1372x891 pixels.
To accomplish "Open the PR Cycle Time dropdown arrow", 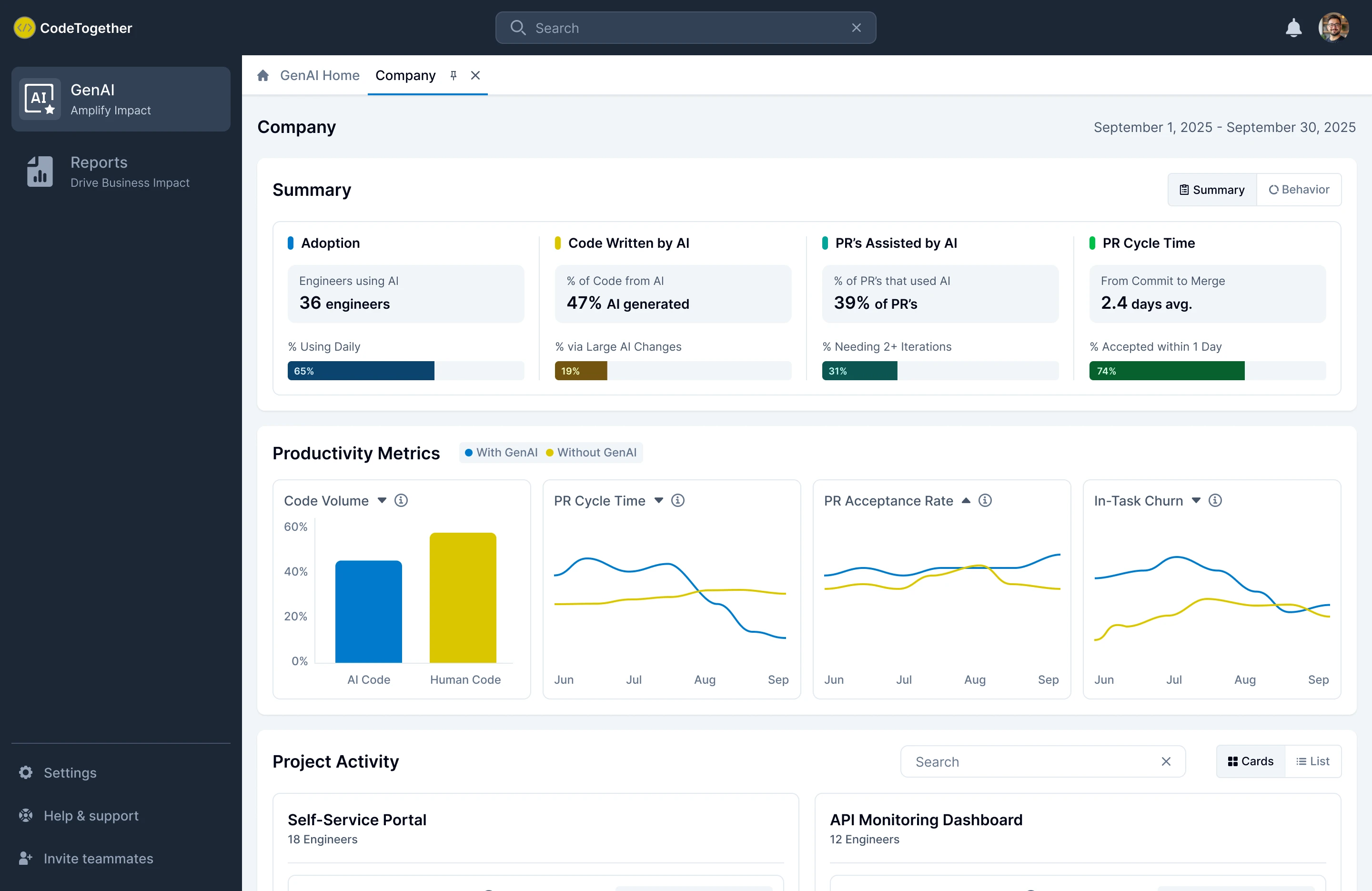I will pyautogui.click(x=659, y=501).
